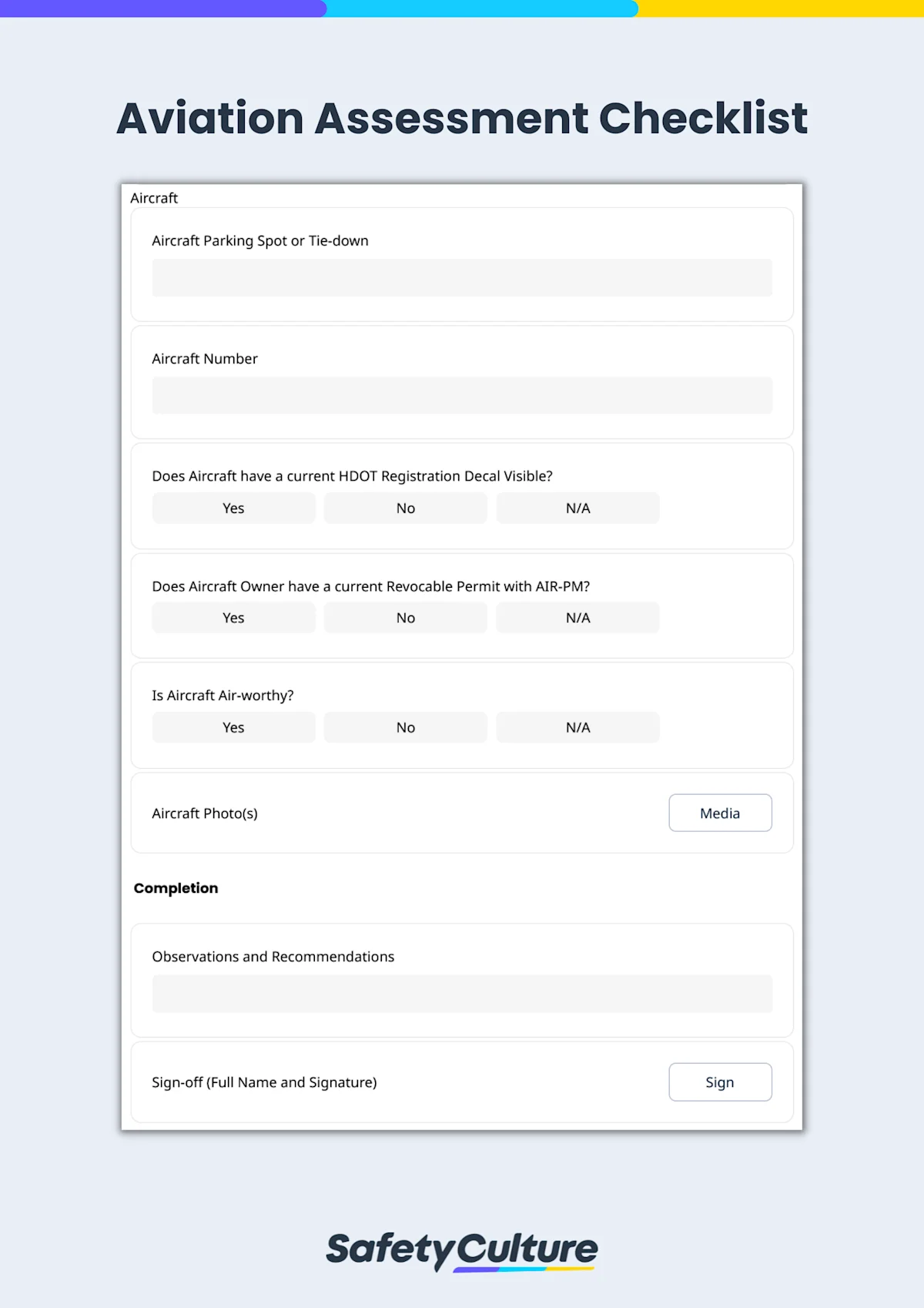Mark 'Is Aircraft Air-worthy?' as N/A

tap(577, 726)
